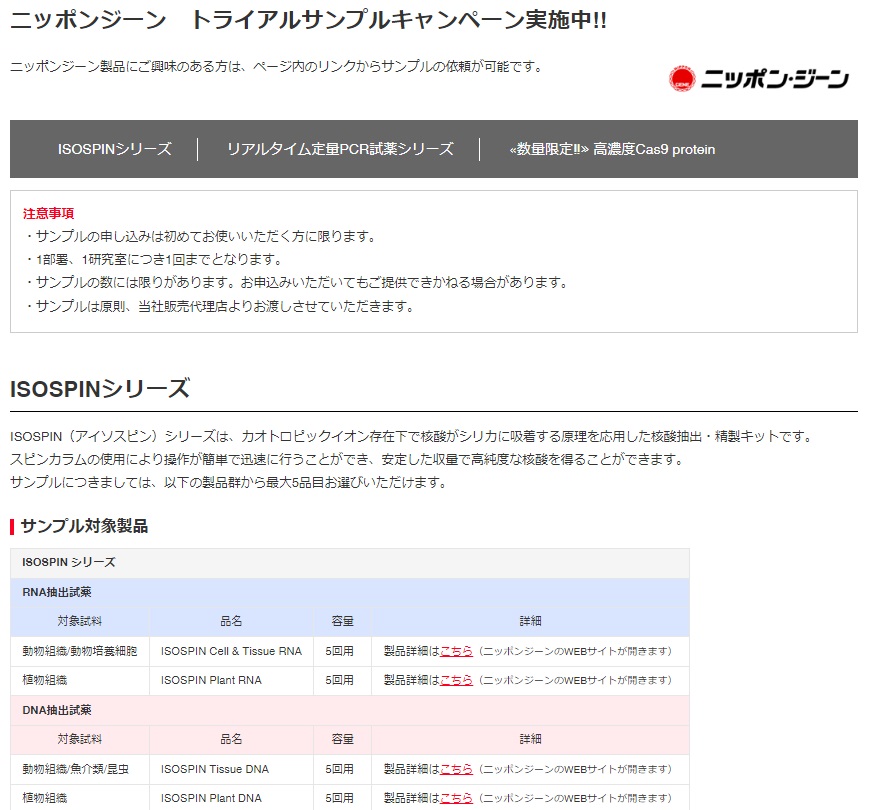Click the サンプル対象製品 heading

84,526
